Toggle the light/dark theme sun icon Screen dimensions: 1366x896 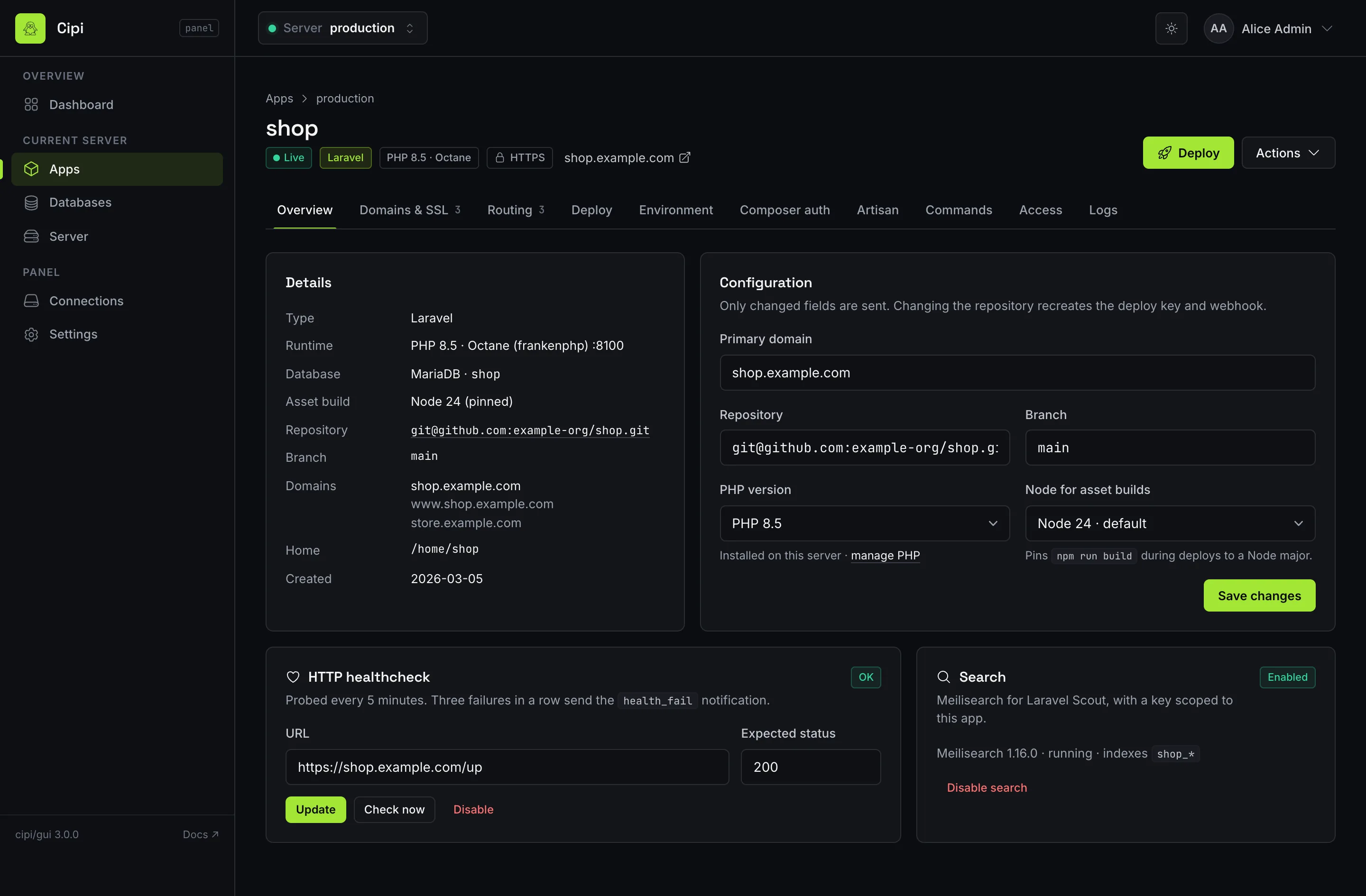tap(1171, 28)
